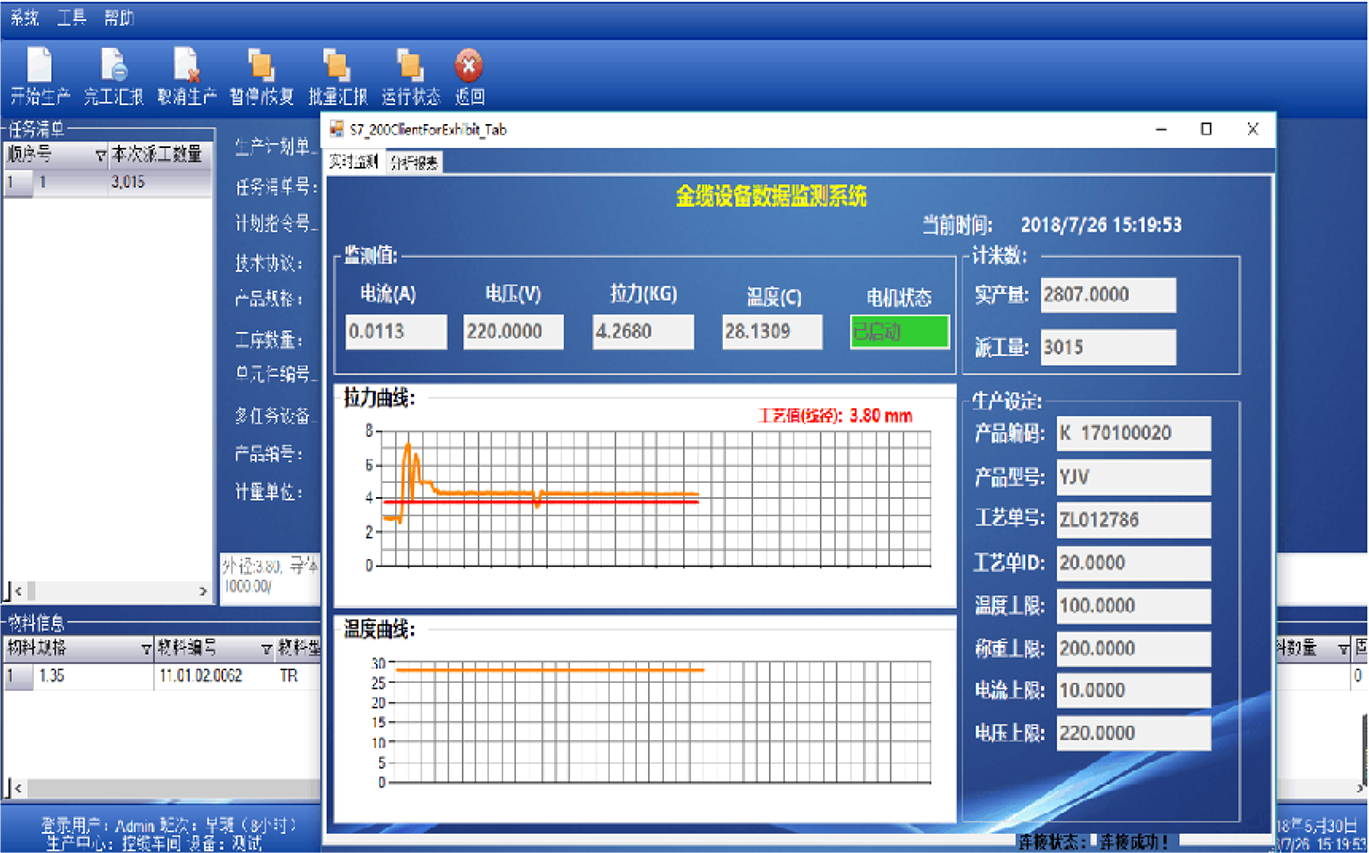
Task: Click the S7_200ClientForExhibit_Tab window title icon
Action: [x=337, y=129]
